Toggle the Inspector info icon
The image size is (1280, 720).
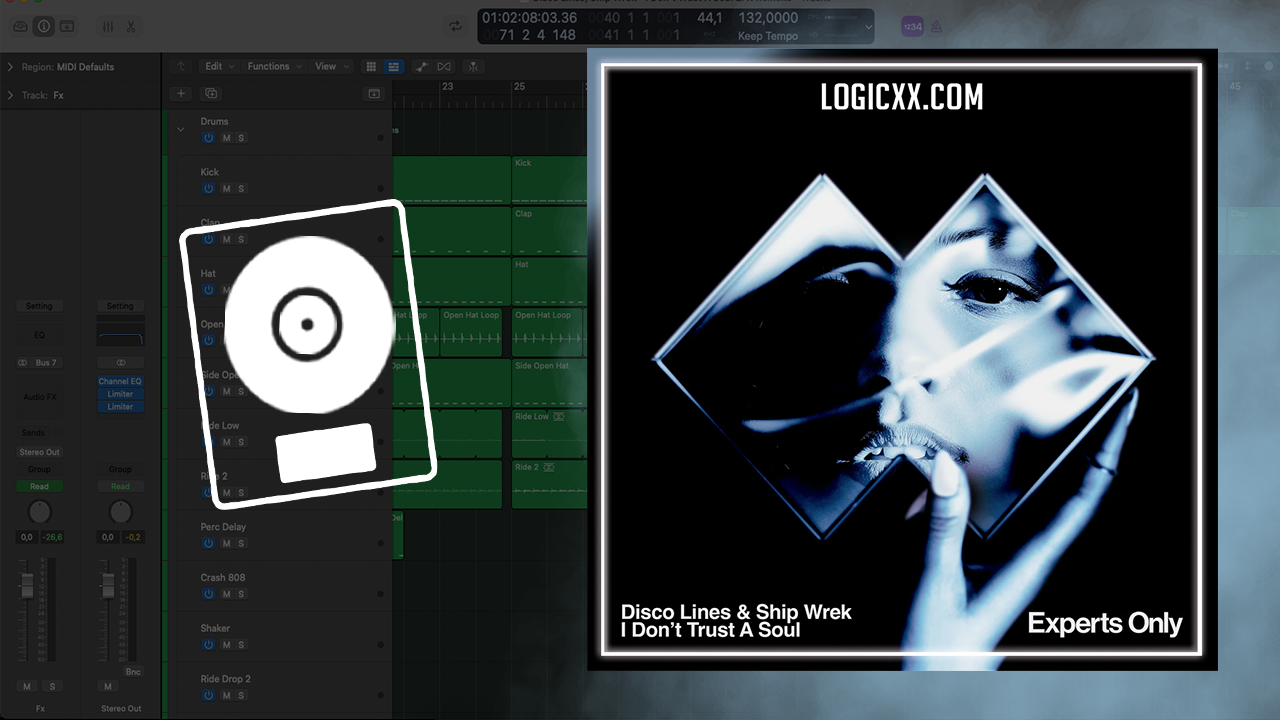tap(44, 26)
